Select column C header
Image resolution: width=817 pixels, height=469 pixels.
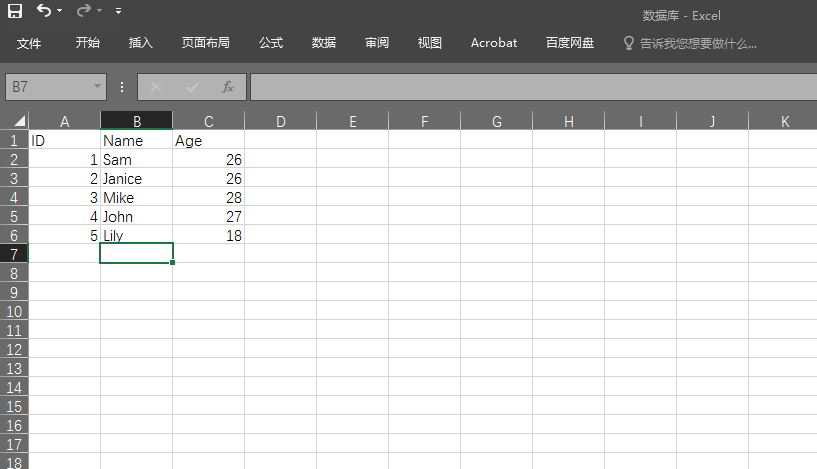[208, 121]
